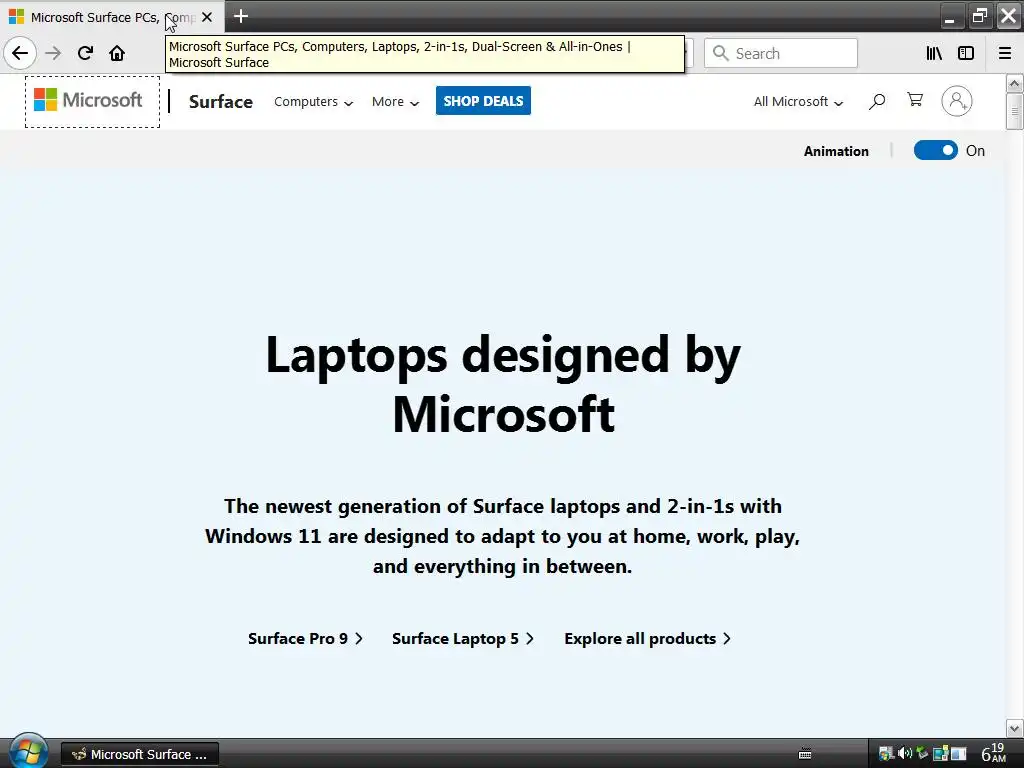Open the Surface Laptop 5 link

pos(463,638)
